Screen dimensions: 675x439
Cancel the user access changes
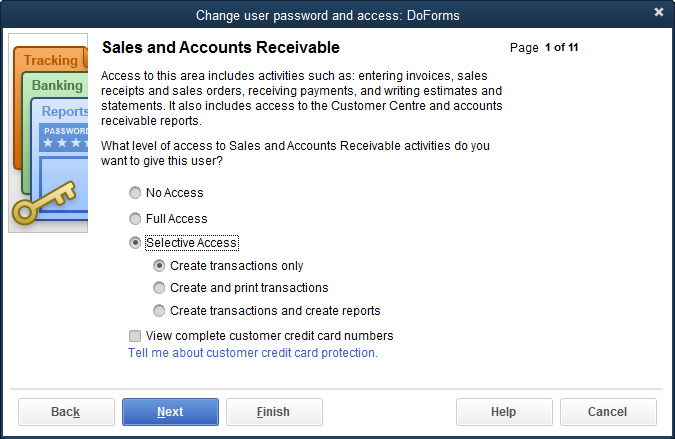pos(608,412)
